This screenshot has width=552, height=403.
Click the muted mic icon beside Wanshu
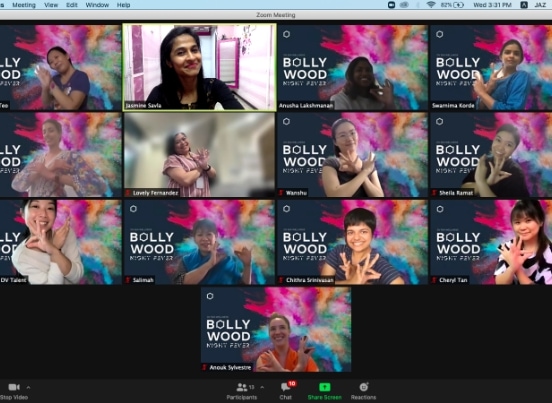pos(281,193)
